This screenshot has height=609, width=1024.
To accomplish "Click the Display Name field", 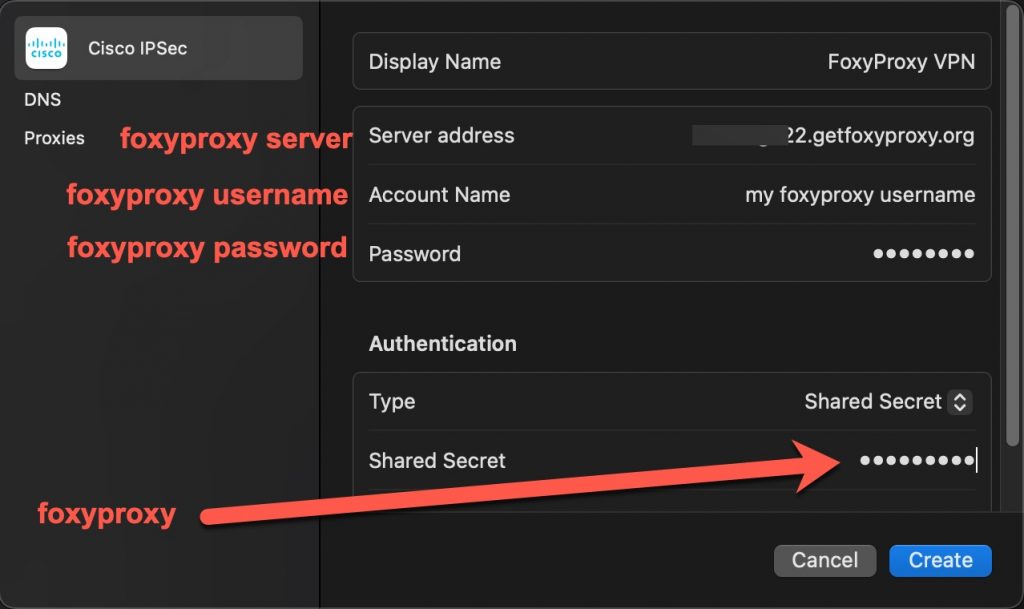I will tap(671, 61).
